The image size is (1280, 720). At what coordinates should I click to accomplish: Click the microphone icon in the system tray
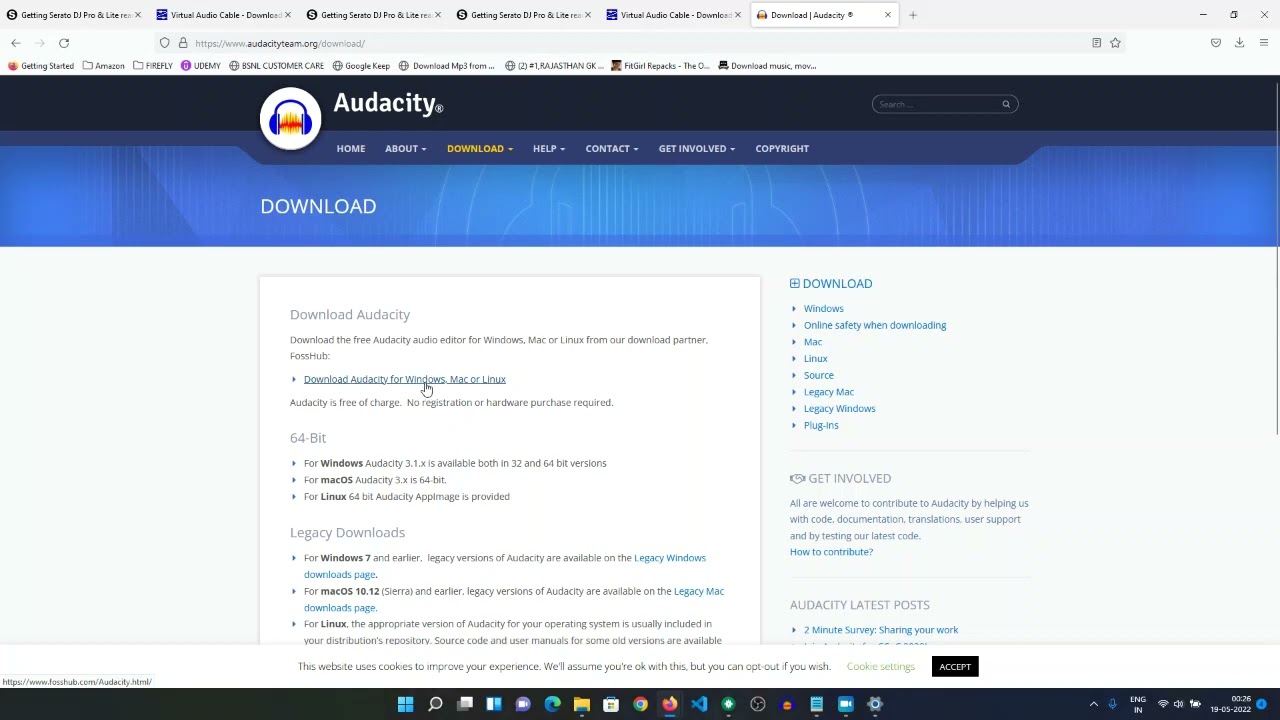1112,704
